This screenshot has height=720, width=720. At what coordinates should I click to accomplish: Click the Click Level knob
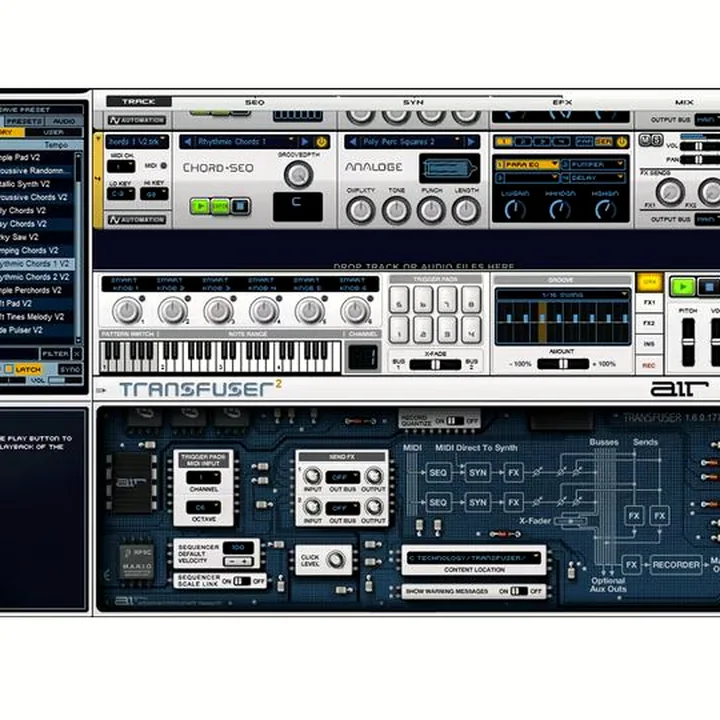tap(335, 559)
